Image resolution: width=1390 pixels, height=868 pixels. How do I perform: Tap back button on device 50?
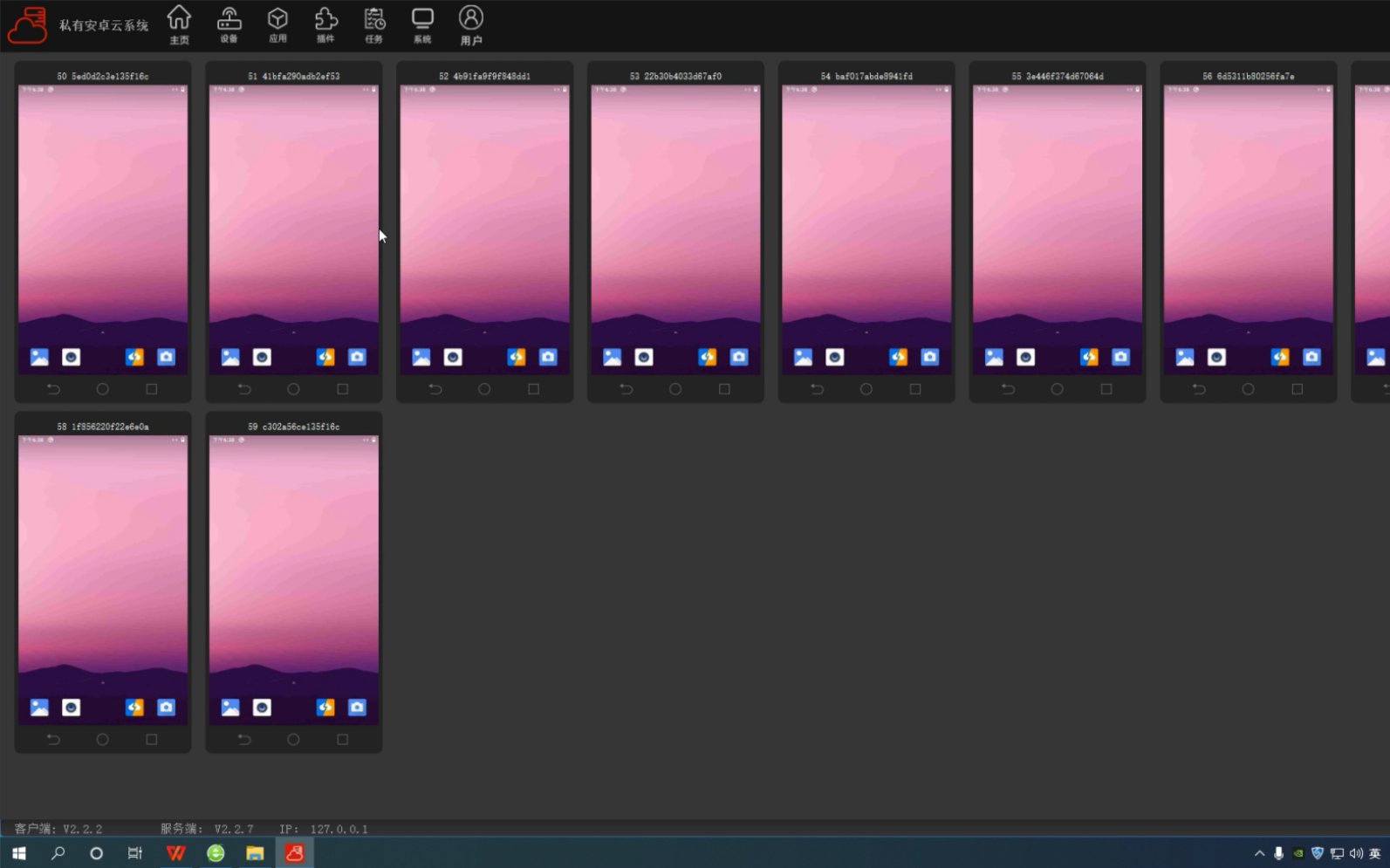(x=53, y=389)
